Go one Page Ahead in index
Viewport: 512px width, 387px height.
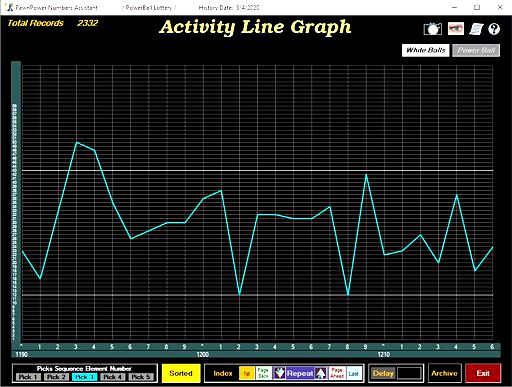click(x=337, y=373)
